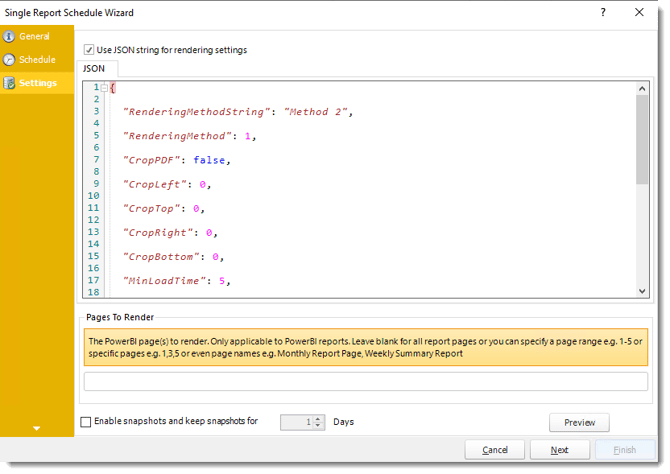This screenshot has height=474, width=670.
Task: Enable snapshots and keep snapshots checkbox
Action: tap(86, 422)
